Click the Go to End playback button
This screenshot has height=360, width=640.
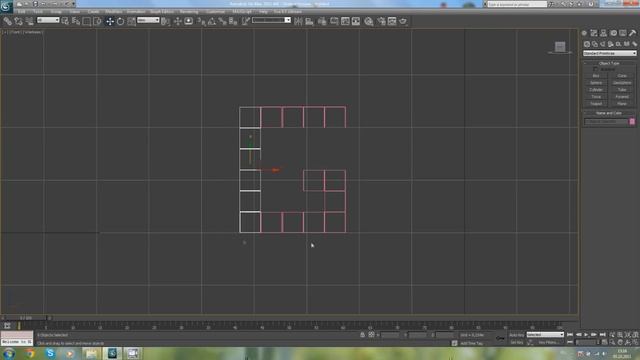pyautogui.click(x=602, y=335)
